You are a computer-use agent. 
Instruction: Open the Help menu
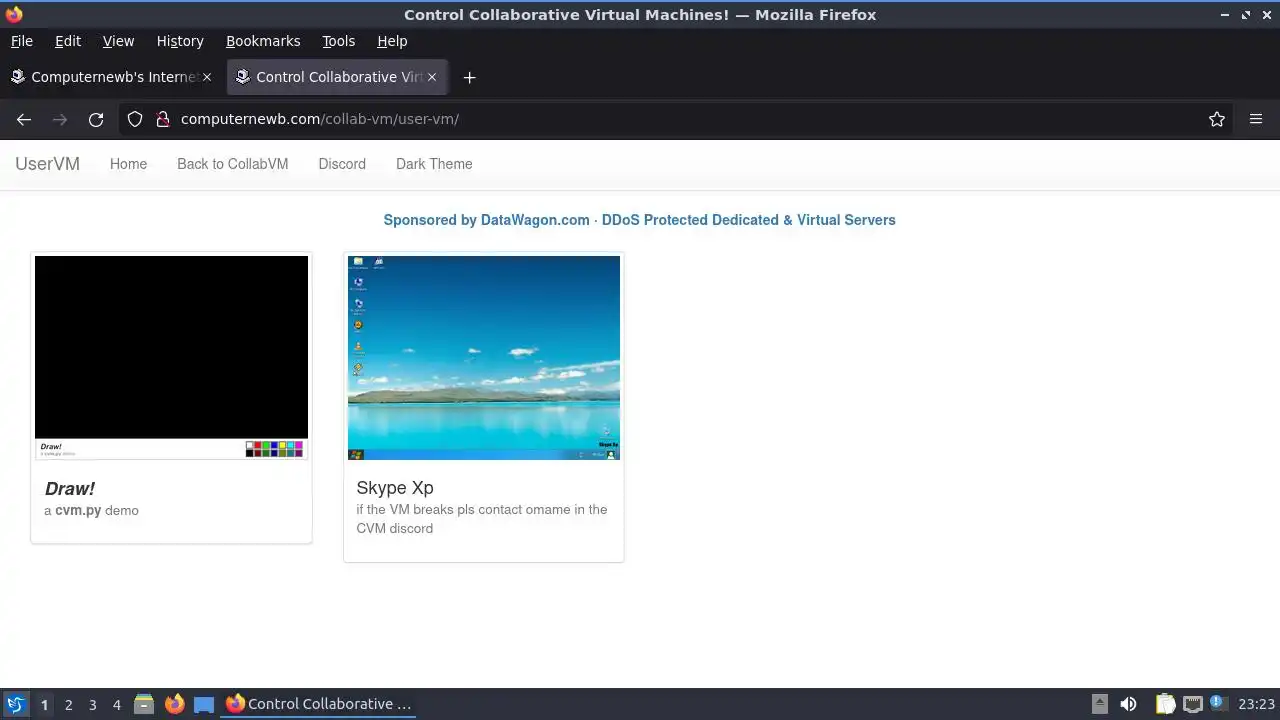pyautogui.click(x=392, y=41)
